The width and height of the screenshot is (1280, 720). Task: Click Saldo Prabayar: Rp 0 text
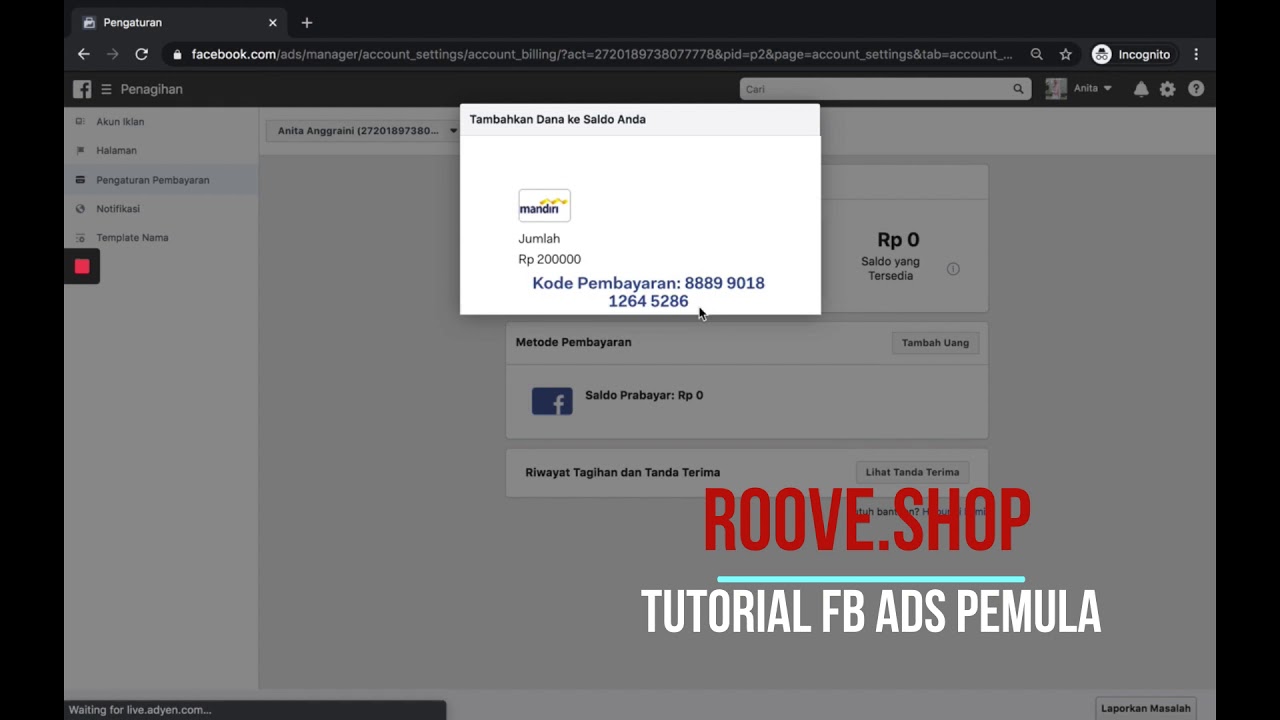click(644, 395)
